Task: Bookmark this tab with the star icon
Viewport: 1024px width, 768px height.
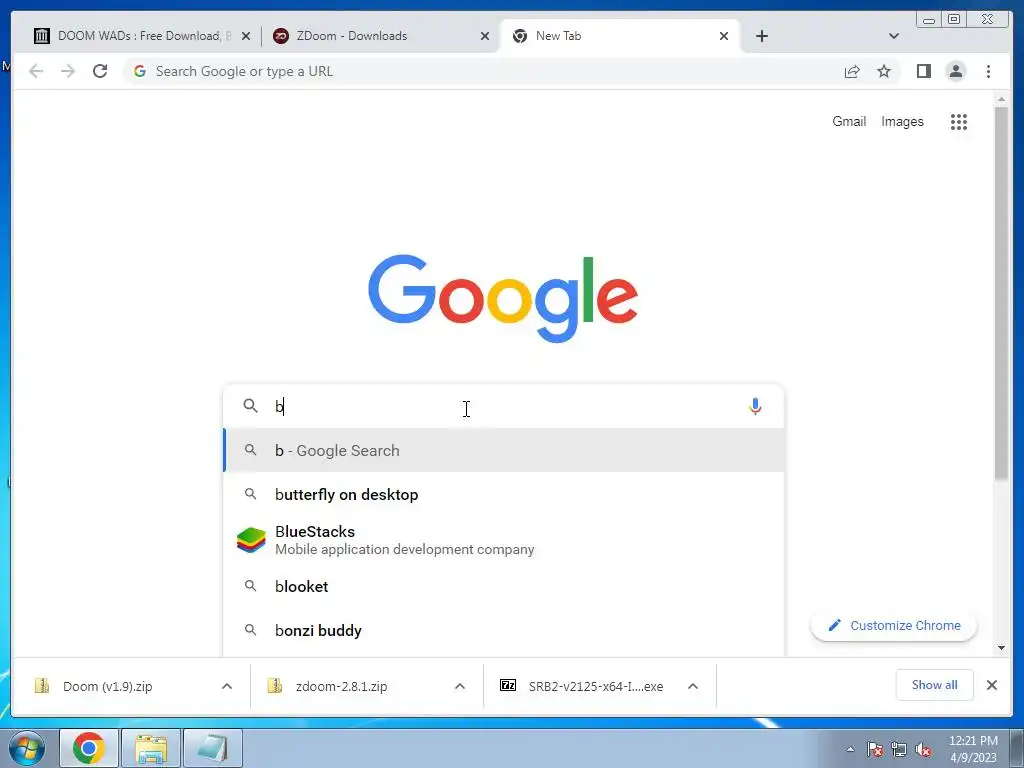Action: [884, 71]
